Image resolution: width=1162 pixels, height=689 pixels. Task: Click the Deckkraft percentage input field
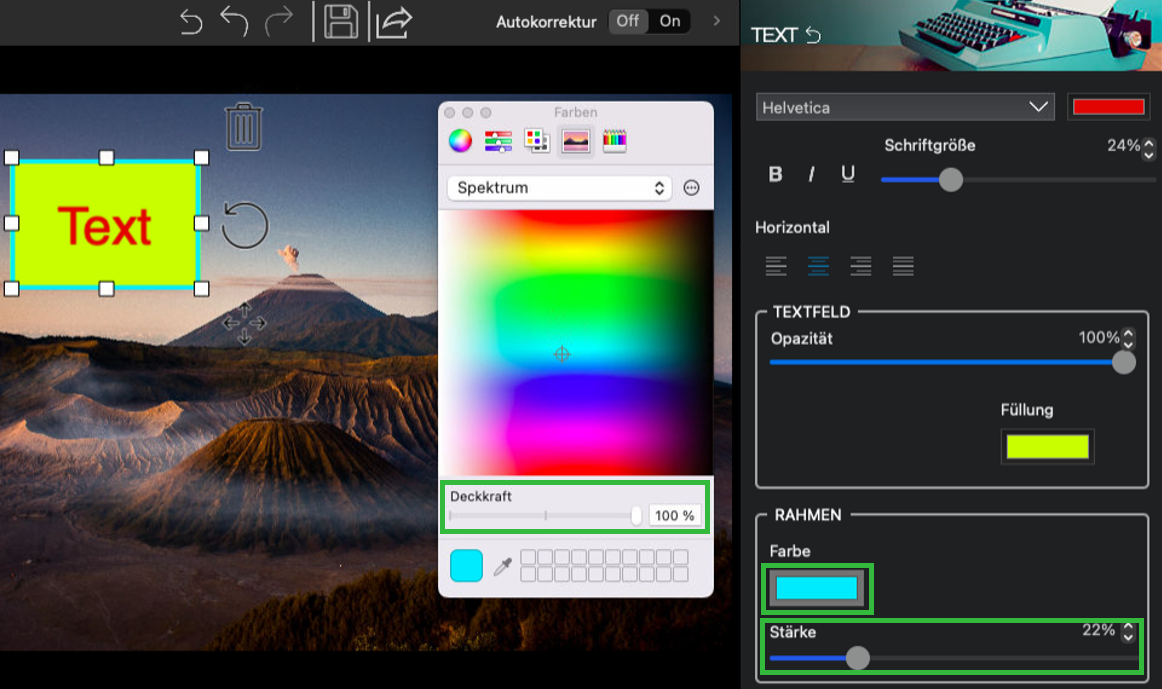[x=674, y=516]
